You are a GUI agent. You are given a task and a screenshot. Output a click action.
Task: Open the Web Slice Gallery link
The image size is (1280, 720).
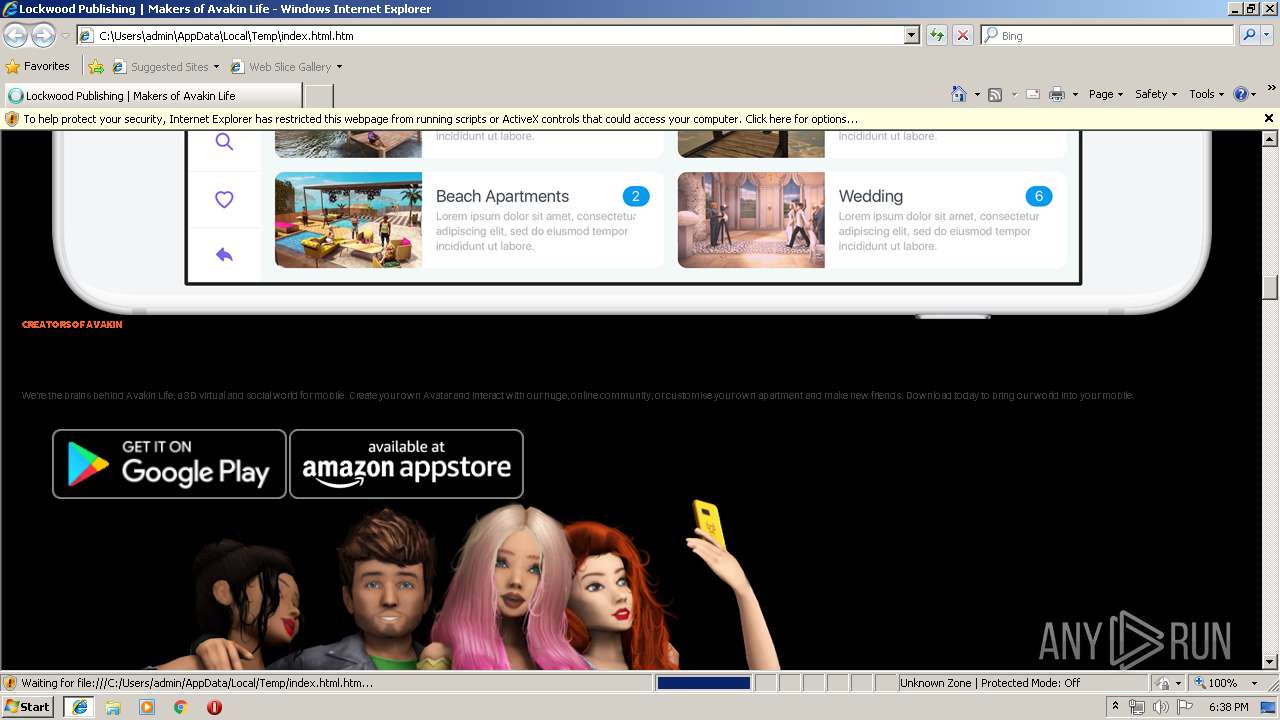click(x=287, y=67)
